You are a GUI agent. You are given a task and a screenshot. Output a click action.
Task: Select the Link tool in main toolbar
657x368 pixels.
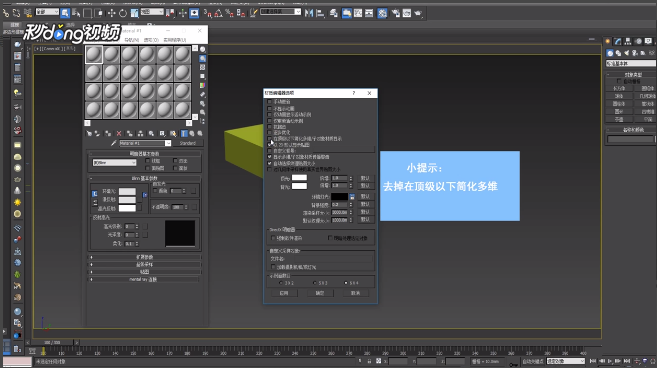click(x=6, y=13)
